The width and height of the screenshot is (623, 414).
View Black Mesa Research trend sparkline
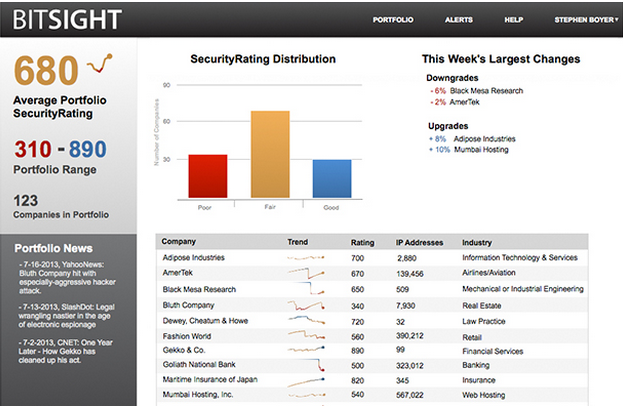(x=308, y=288)
